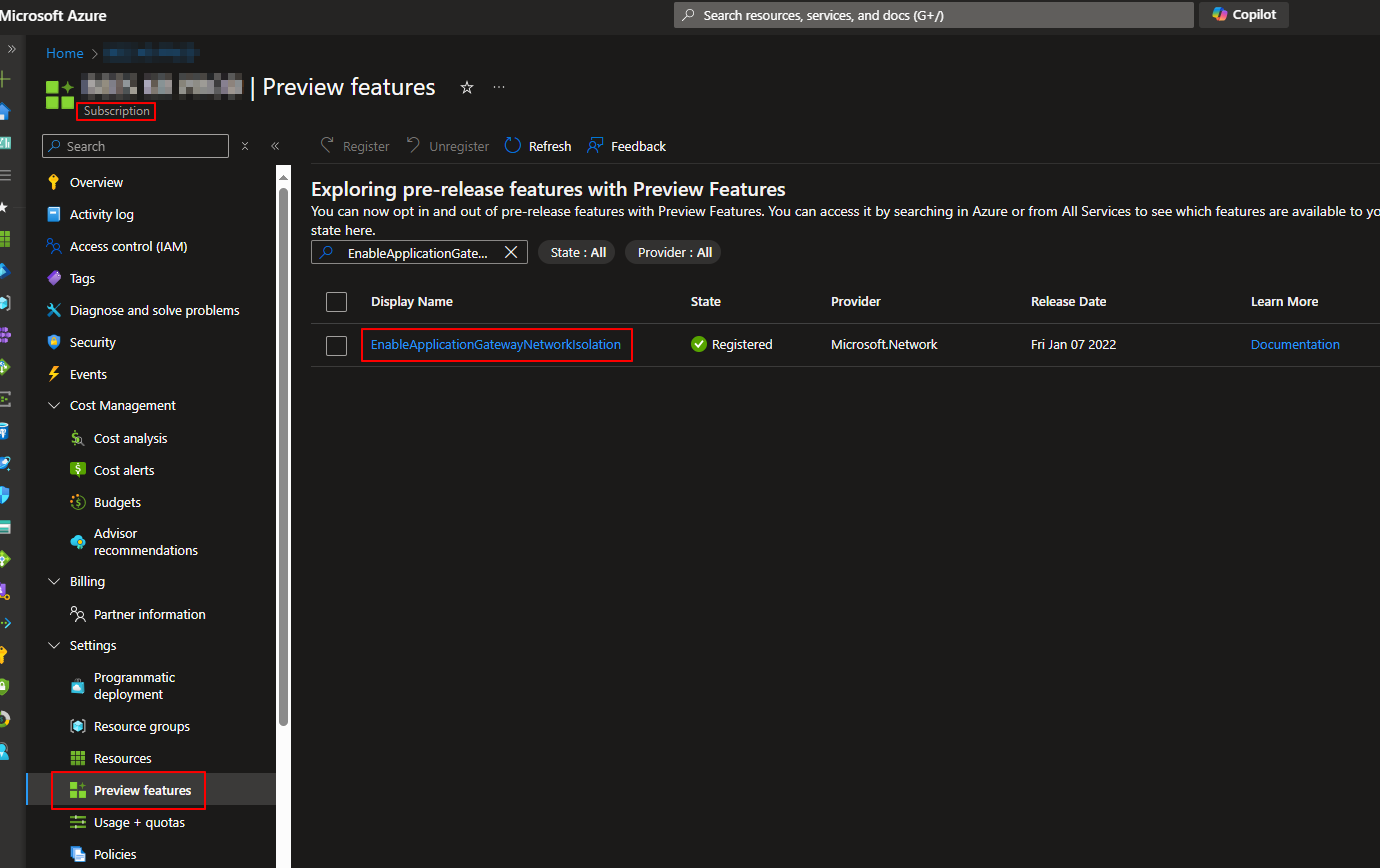Click the Unregister toolbar button

pyautogui.click(x=447, y=146)
